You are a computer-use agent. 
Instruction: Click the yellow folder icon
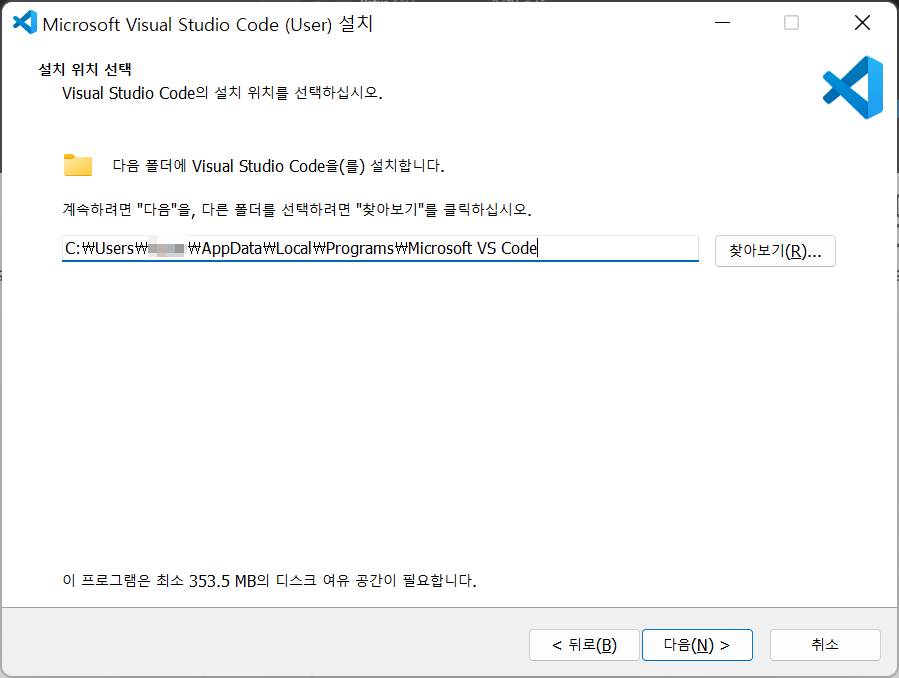(x=78, y=165)
